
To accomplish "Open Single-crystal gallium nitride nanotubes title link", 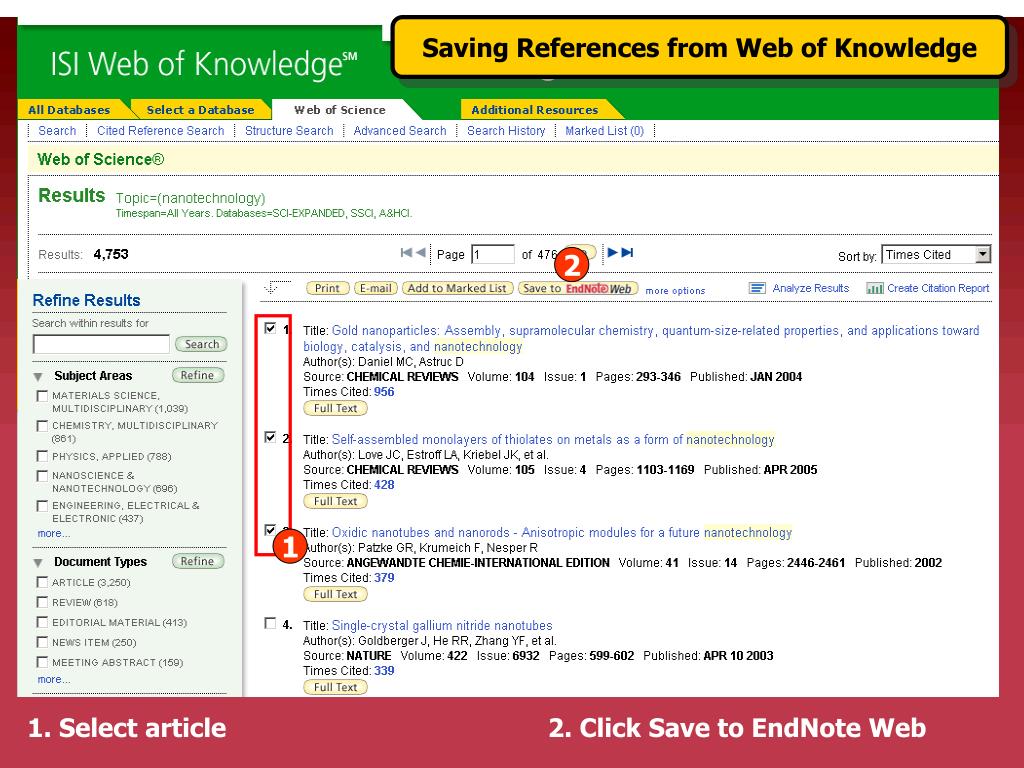I will [x=442, y=626].
